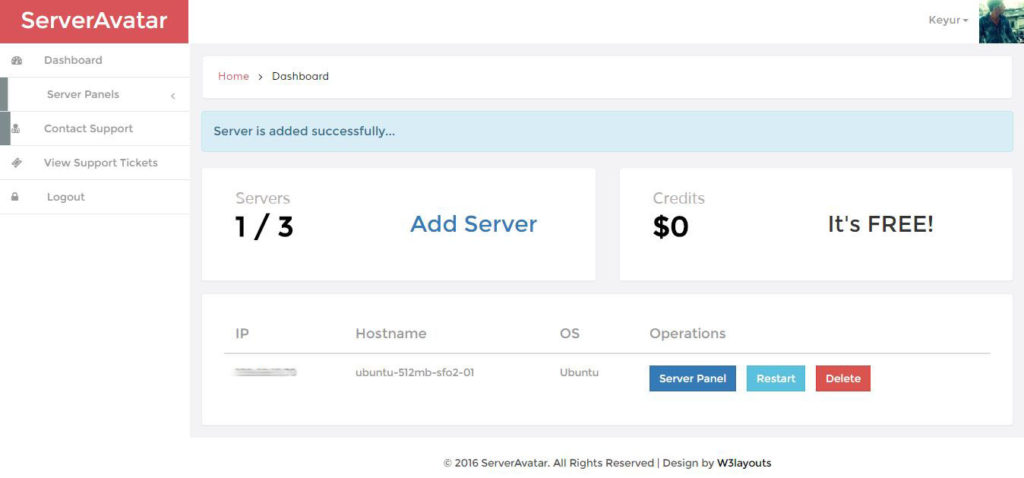
Task: Click the user profile picture
Action: 1001,22
